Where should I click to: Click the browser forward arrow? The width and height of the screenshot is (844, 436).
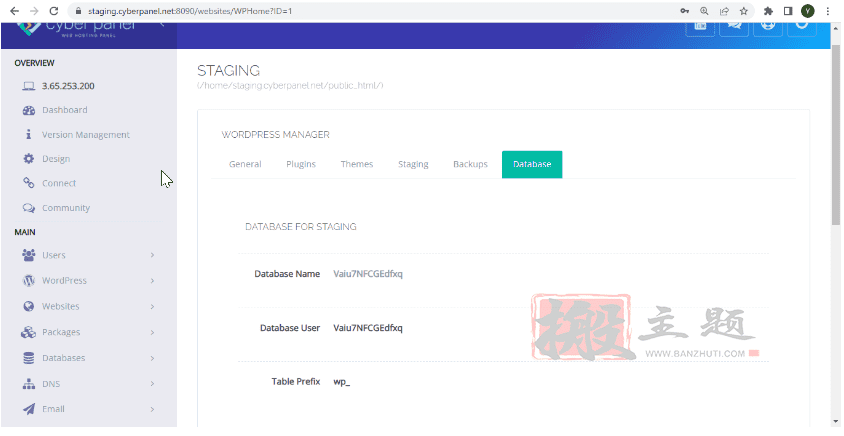34,11
